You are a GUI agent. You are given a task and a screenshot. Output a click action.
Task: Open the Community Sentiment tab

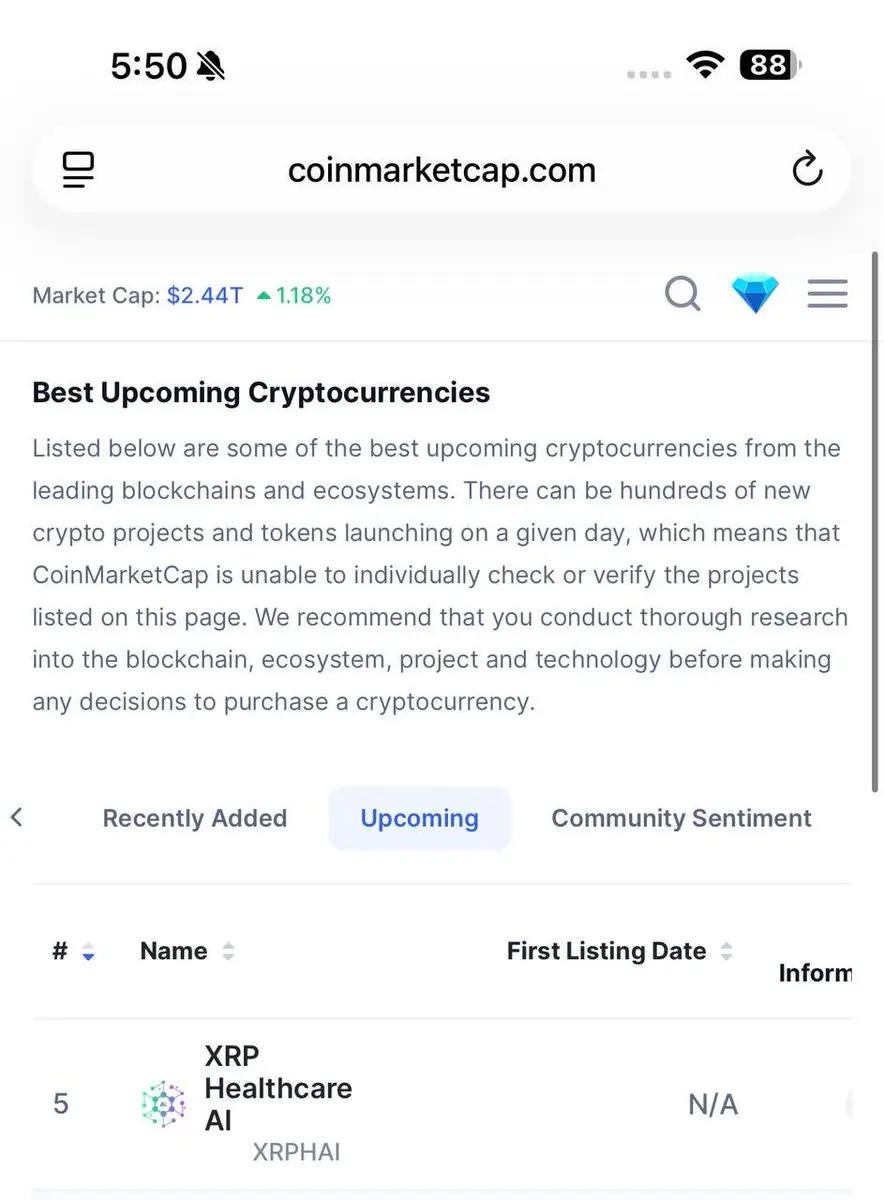point(681,818)
